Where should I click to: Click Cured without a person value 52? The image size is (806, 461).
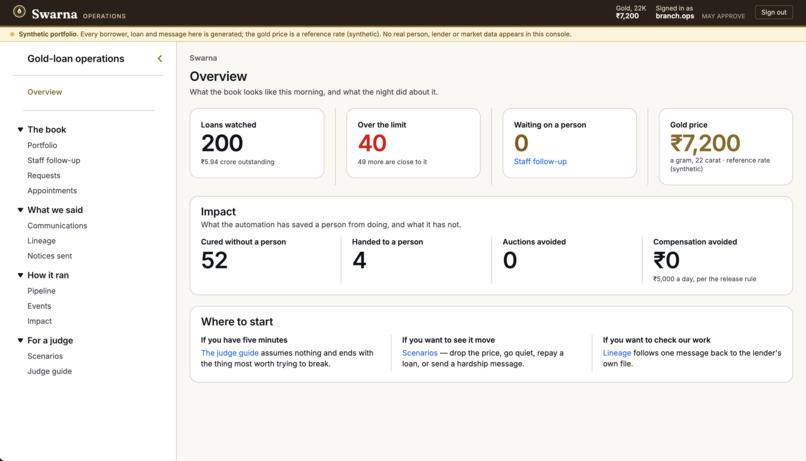coord(214,260)
